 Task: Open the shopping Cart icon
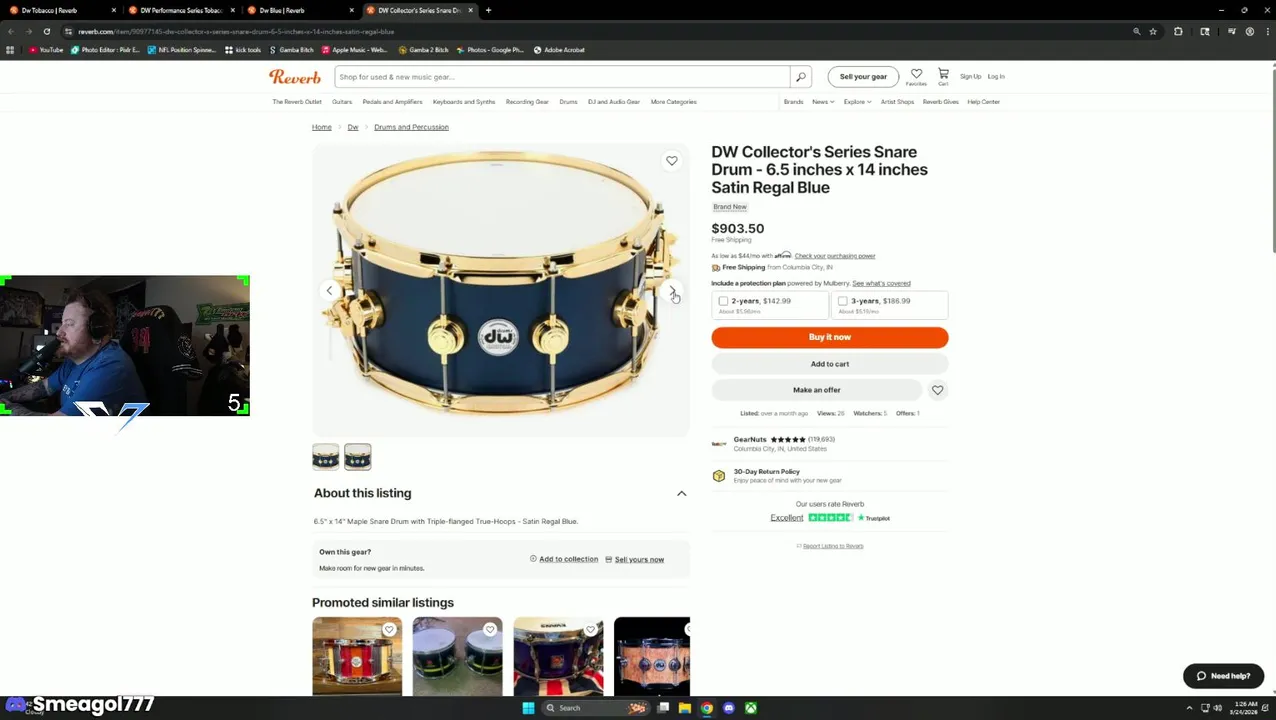coord(943,75)
